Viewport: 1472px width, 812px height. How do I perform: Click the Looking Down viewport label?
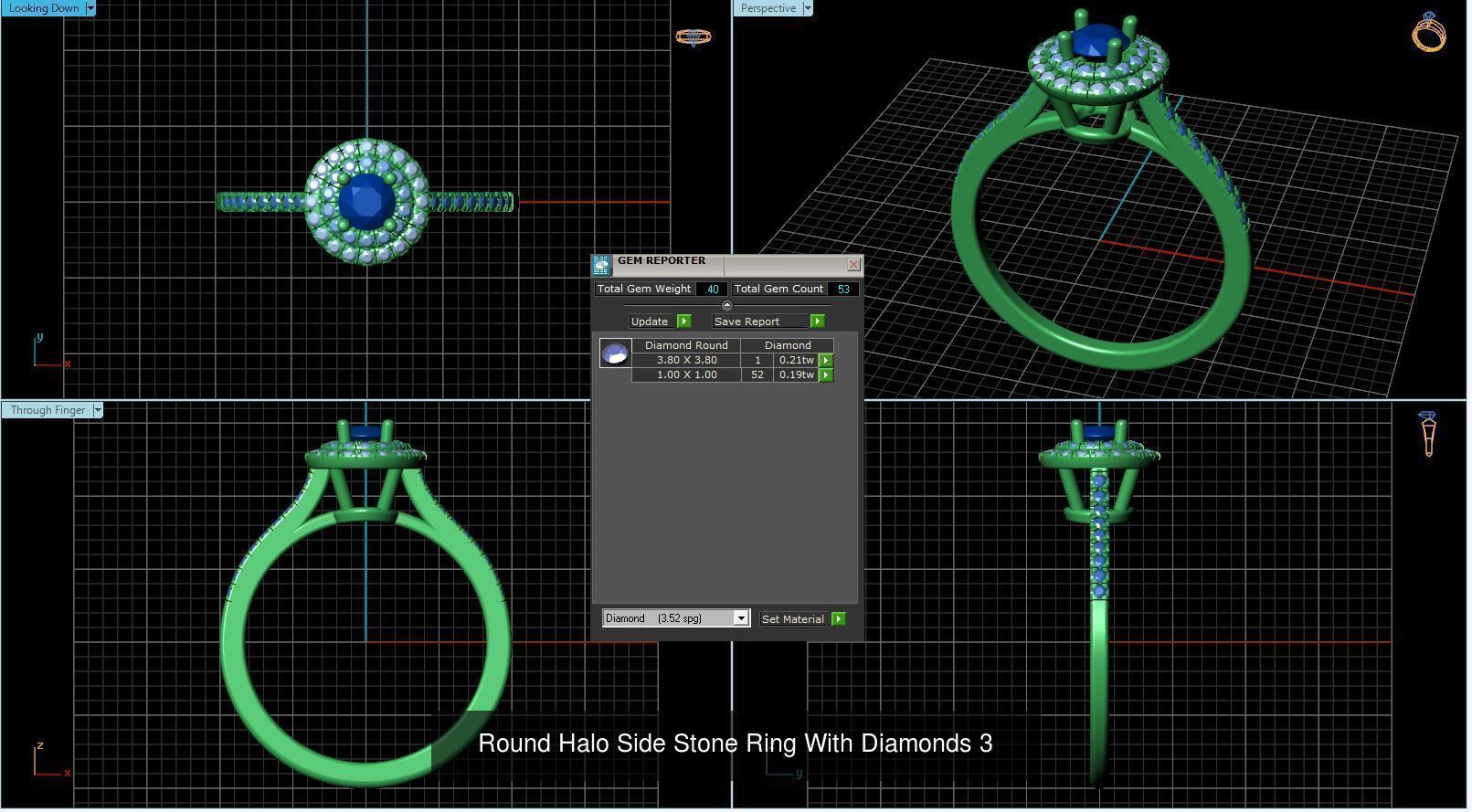[43, 8]
